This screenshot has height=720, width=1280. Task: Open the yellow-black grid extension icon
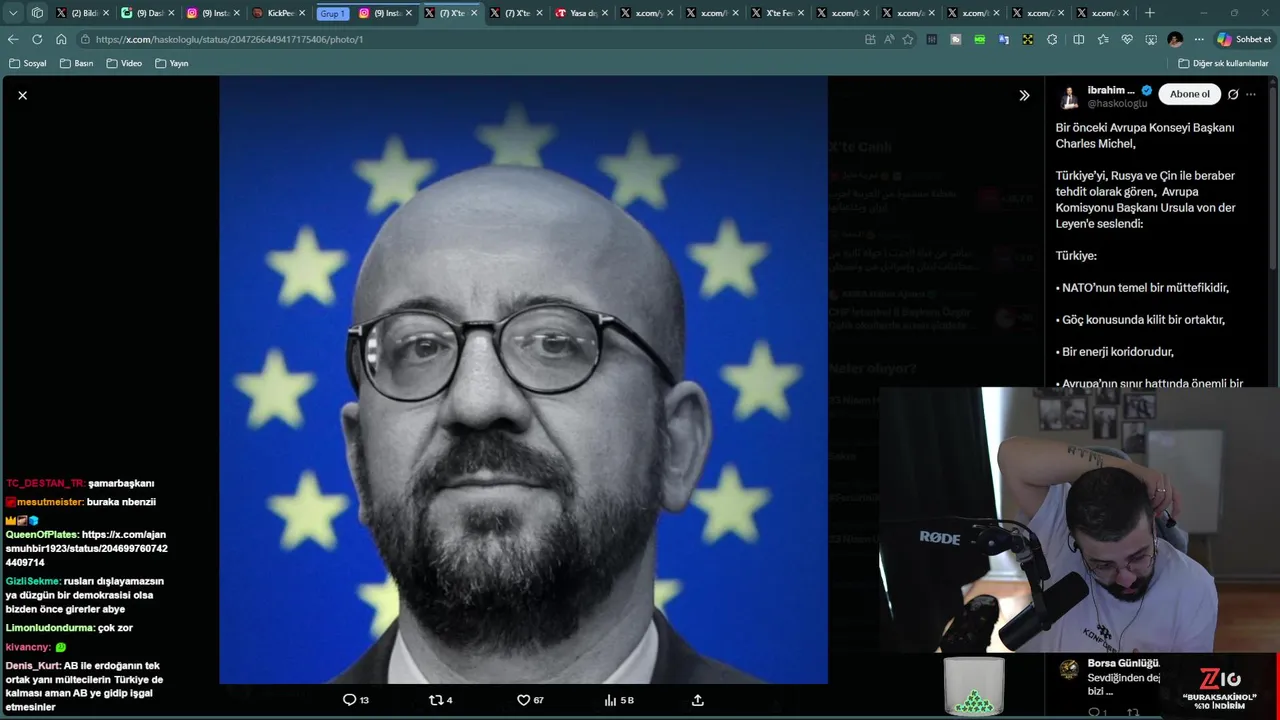click(x=1027, y=39)
